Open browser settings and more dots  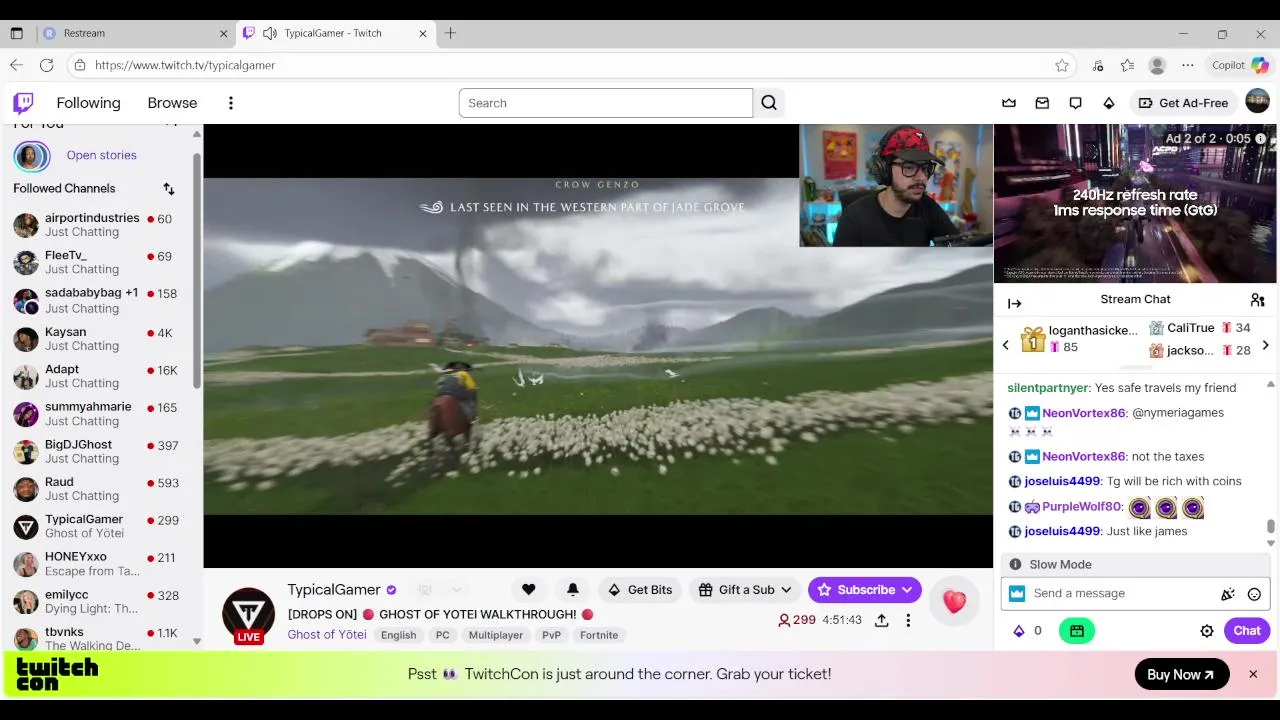1188,65
